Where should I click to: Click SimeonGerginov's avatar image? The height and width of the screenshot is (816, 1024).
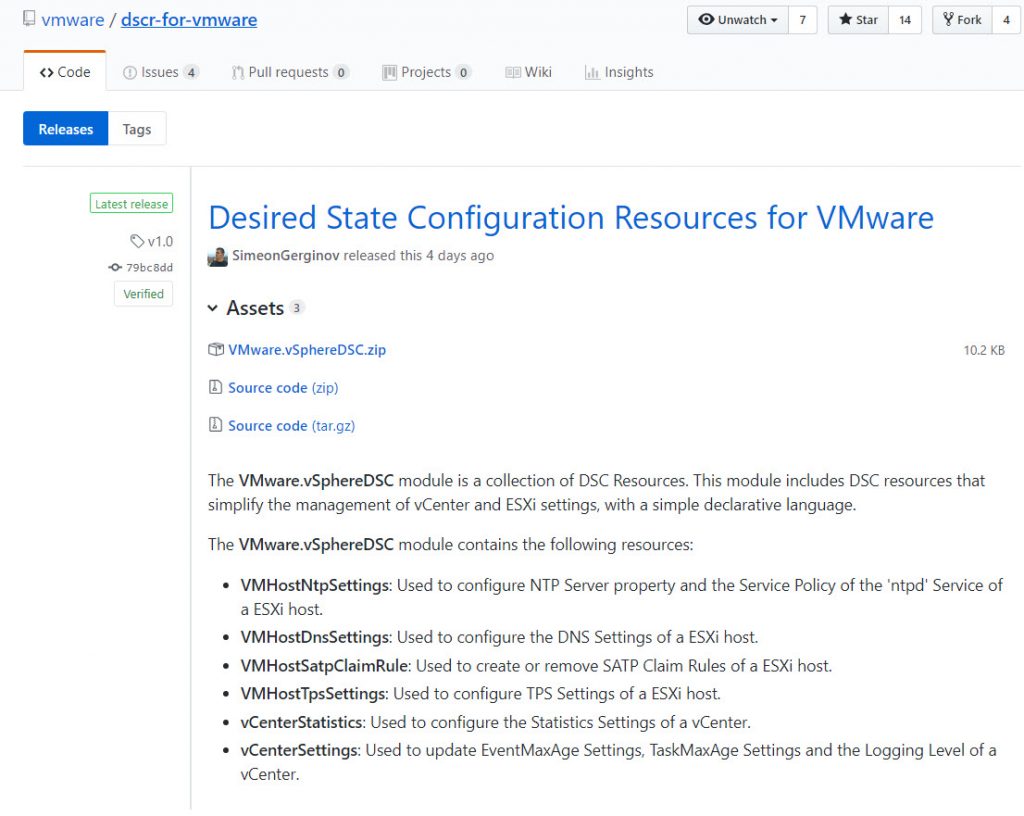pyautogui.click(x=217, y=257)
